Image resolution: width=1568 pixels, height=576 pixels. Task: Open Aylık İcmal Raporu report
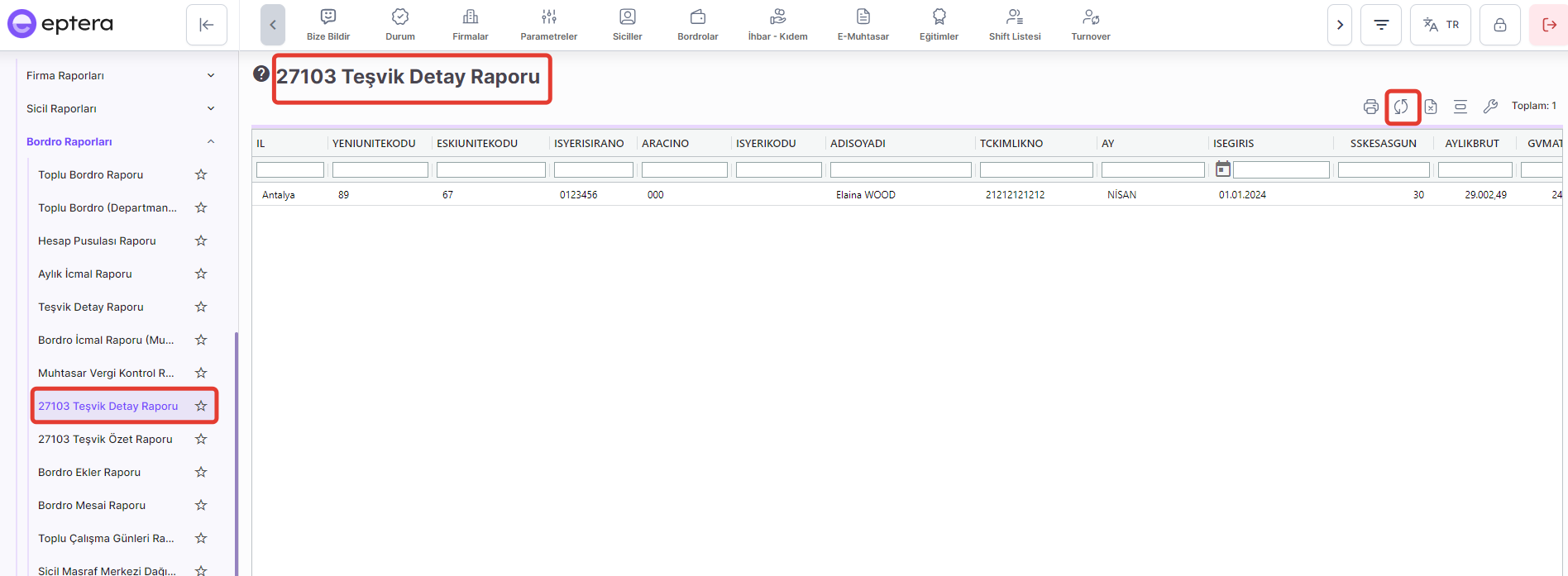85,274
